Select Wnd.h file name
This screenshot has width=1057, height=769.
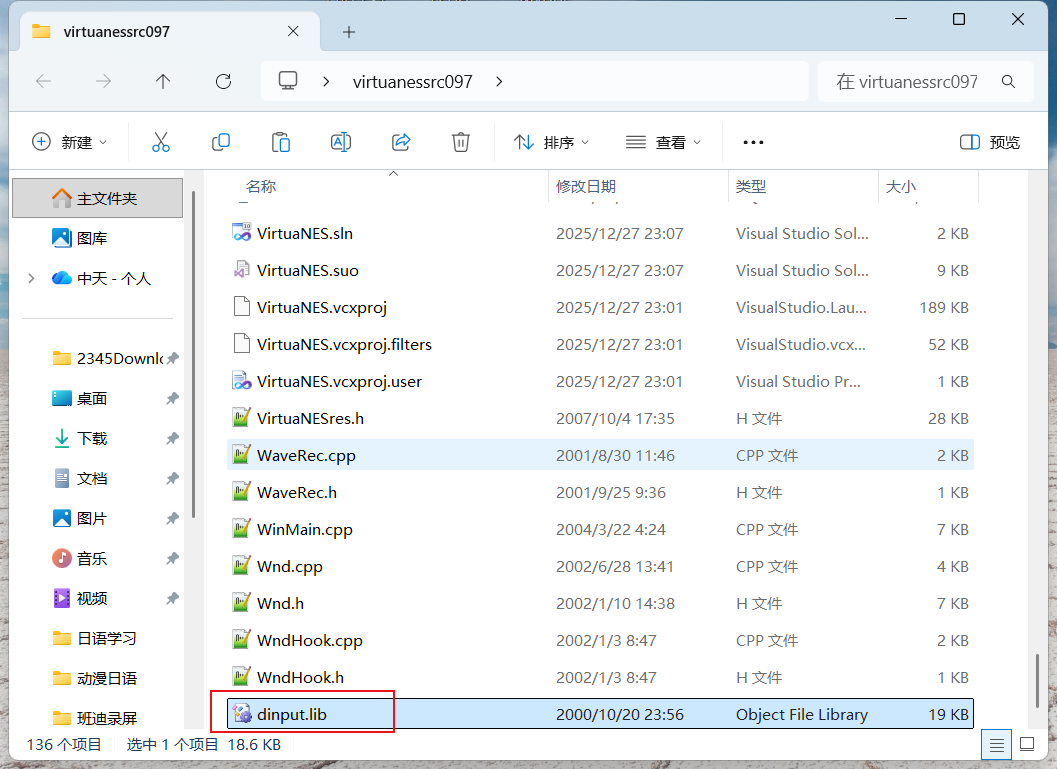click(280, 603)
